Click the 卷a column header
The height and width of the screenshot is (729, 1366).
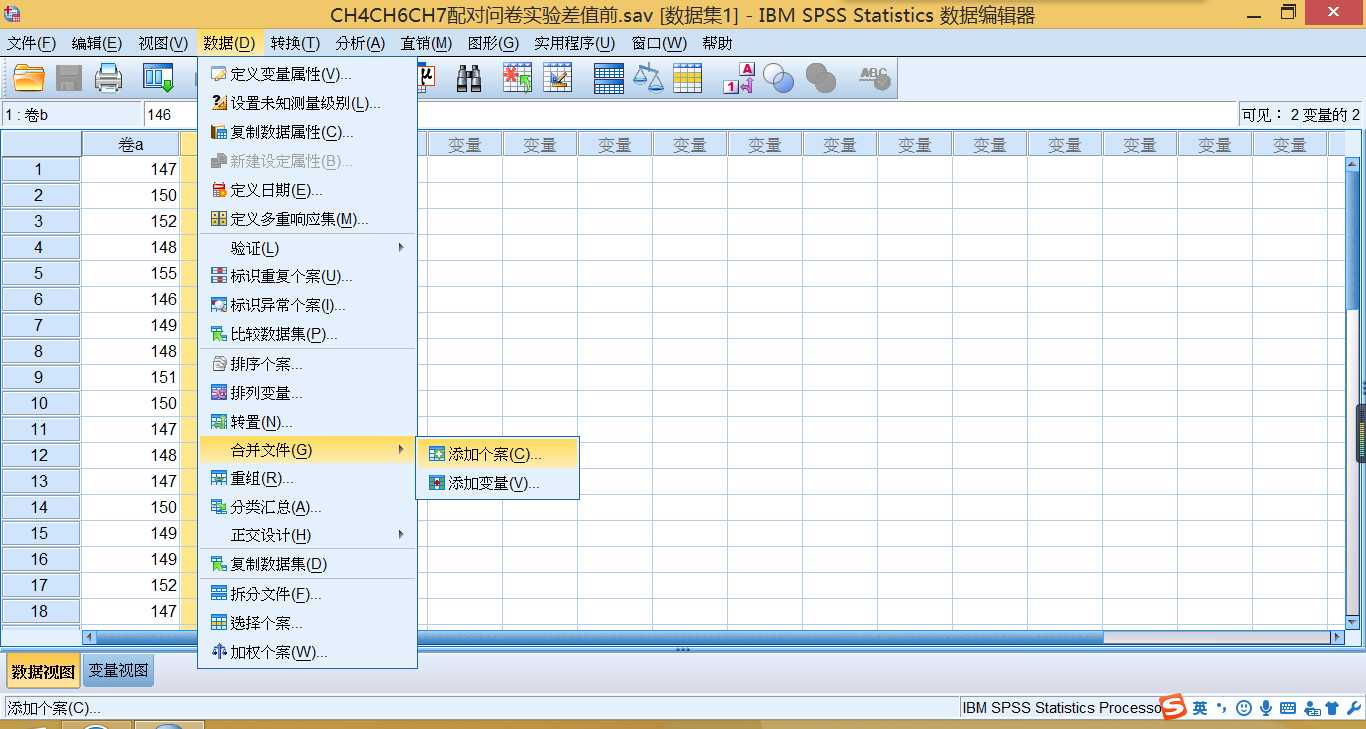[131, 144]
